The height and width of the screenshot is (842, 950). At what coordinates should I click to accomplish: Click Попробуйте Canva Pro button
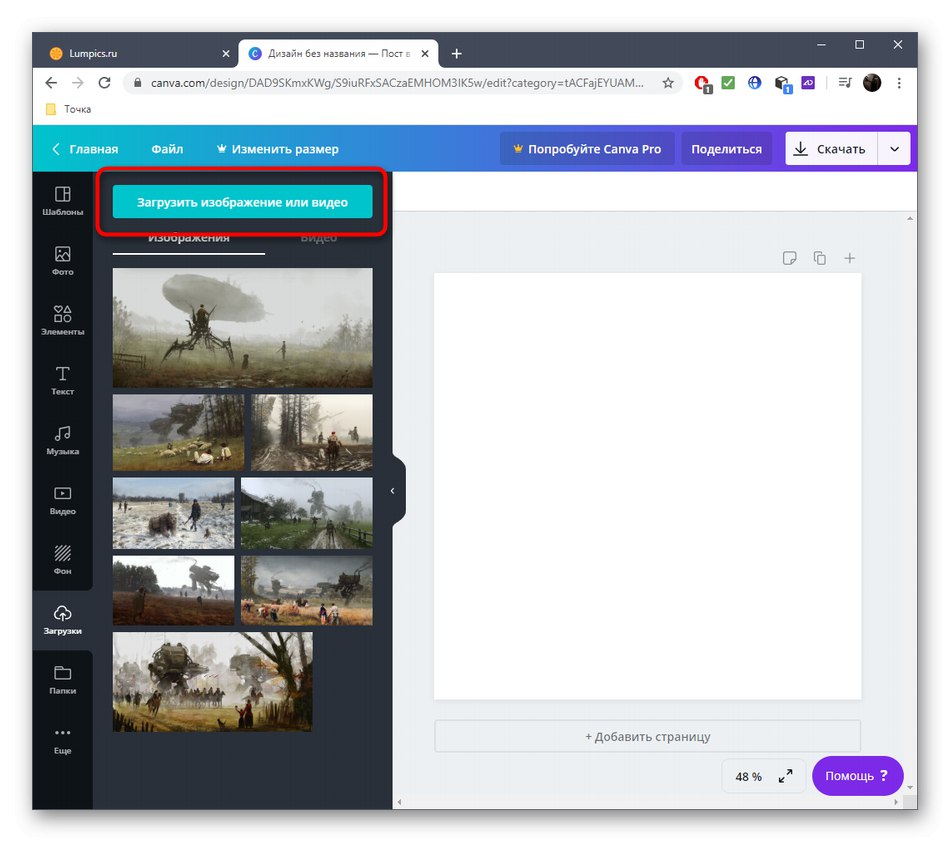[587, 149]
